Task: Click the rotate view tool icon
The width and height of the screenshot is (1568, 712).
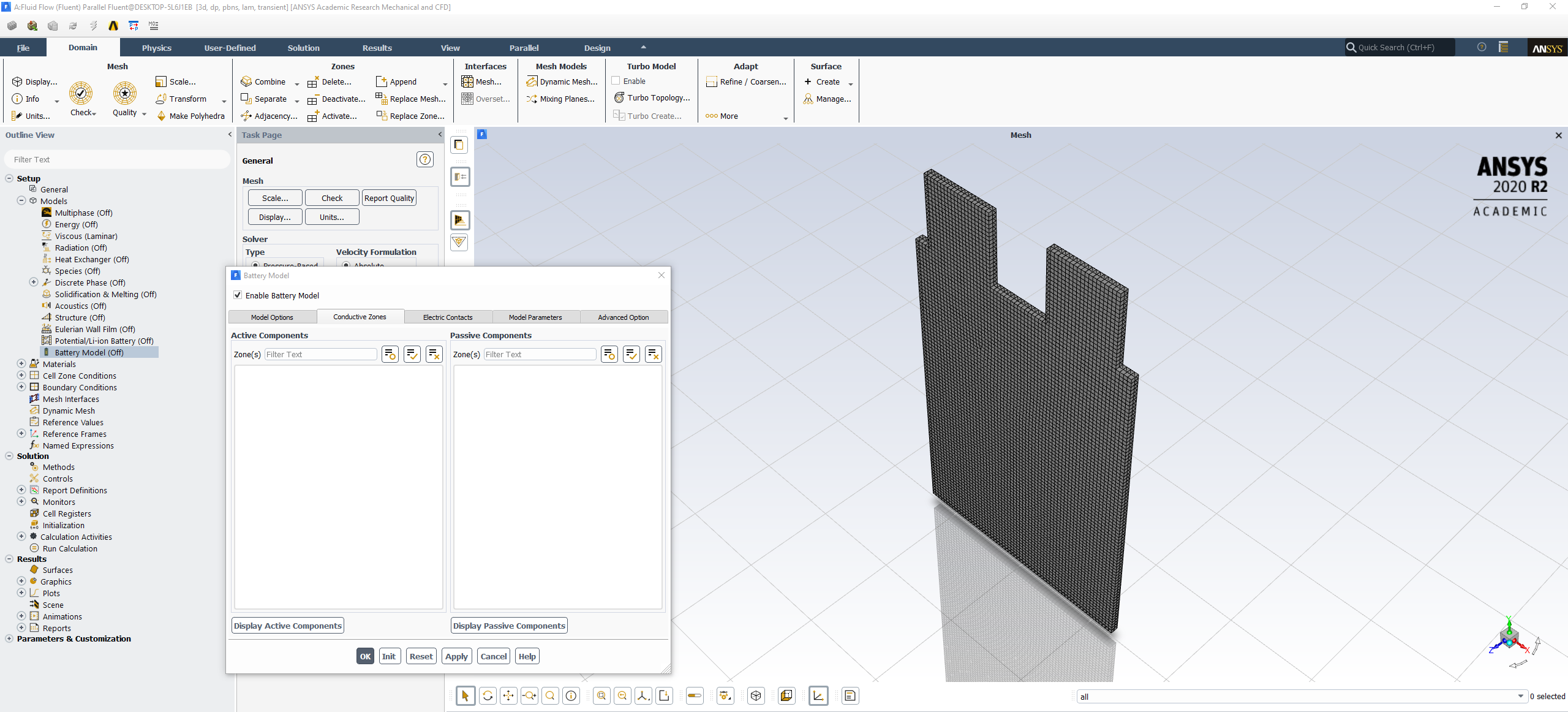Action: [x=488, y=695]
